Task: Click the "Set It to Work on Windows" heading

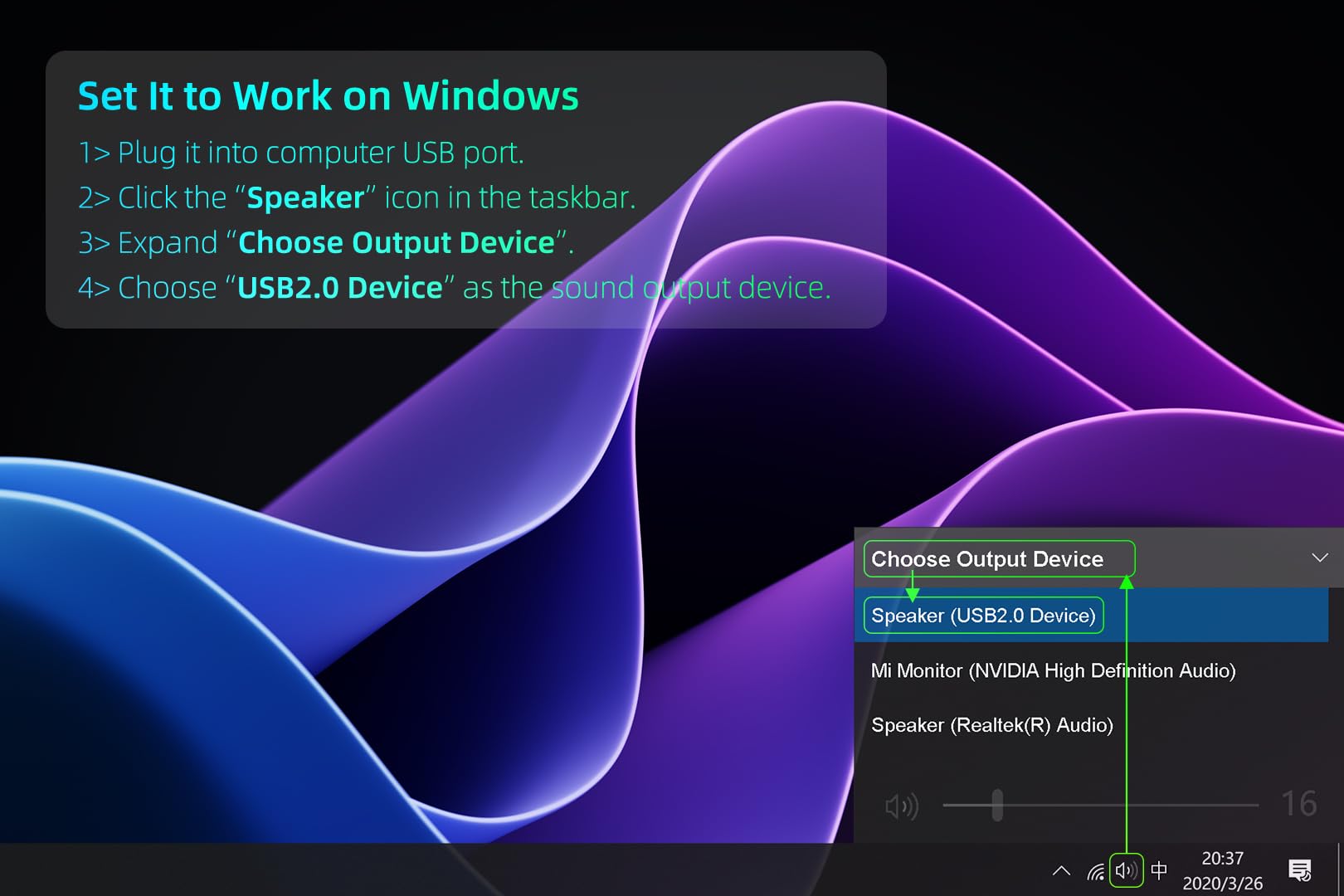Action: [x=328, y=96]
